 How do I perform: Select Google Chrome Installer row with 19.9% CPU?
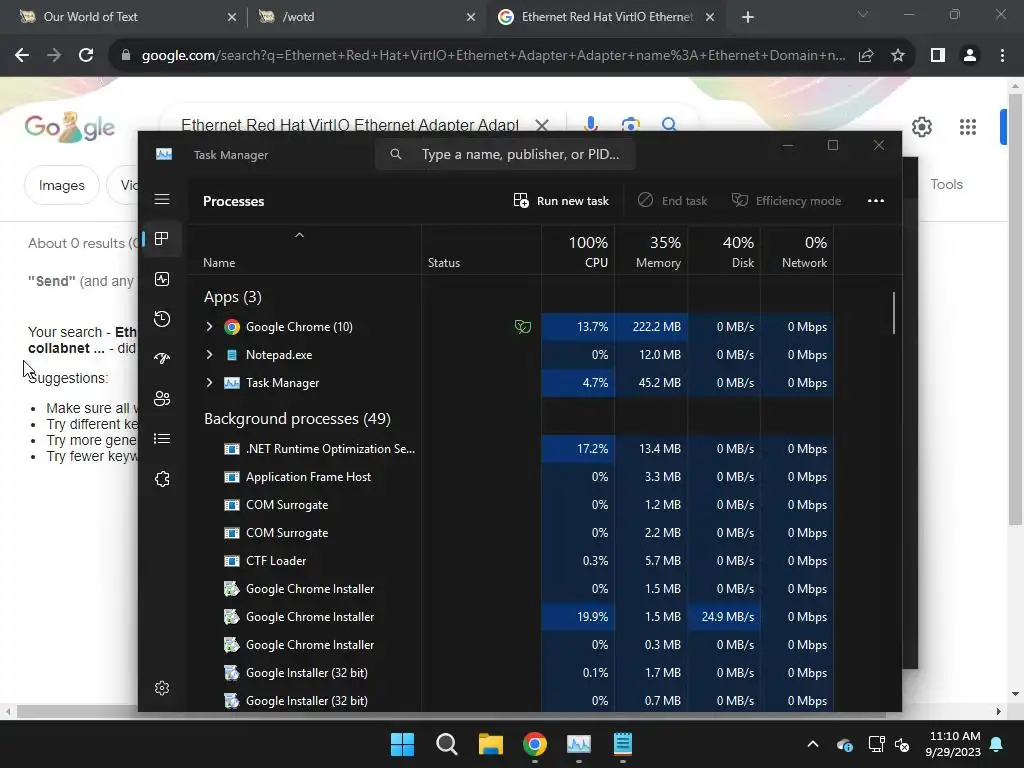(510, 616)
